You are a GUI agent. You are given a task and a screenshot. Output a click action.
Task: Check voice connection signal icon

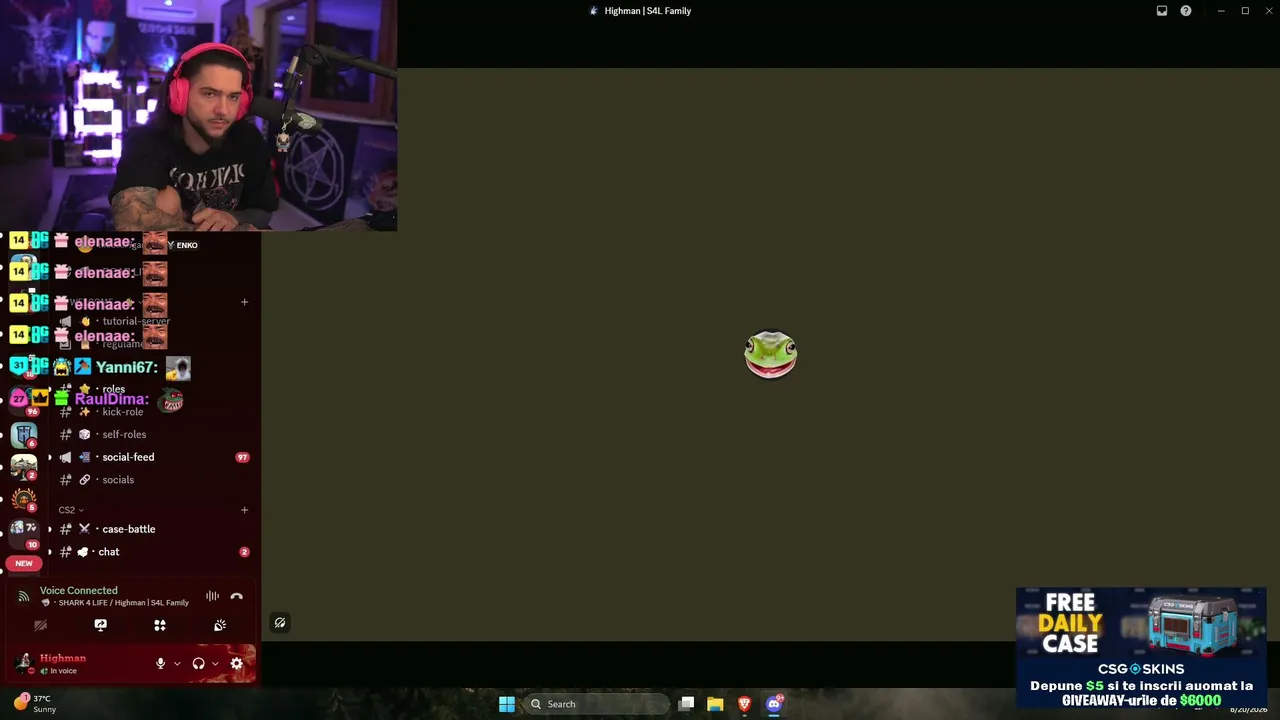click(24, 596)
